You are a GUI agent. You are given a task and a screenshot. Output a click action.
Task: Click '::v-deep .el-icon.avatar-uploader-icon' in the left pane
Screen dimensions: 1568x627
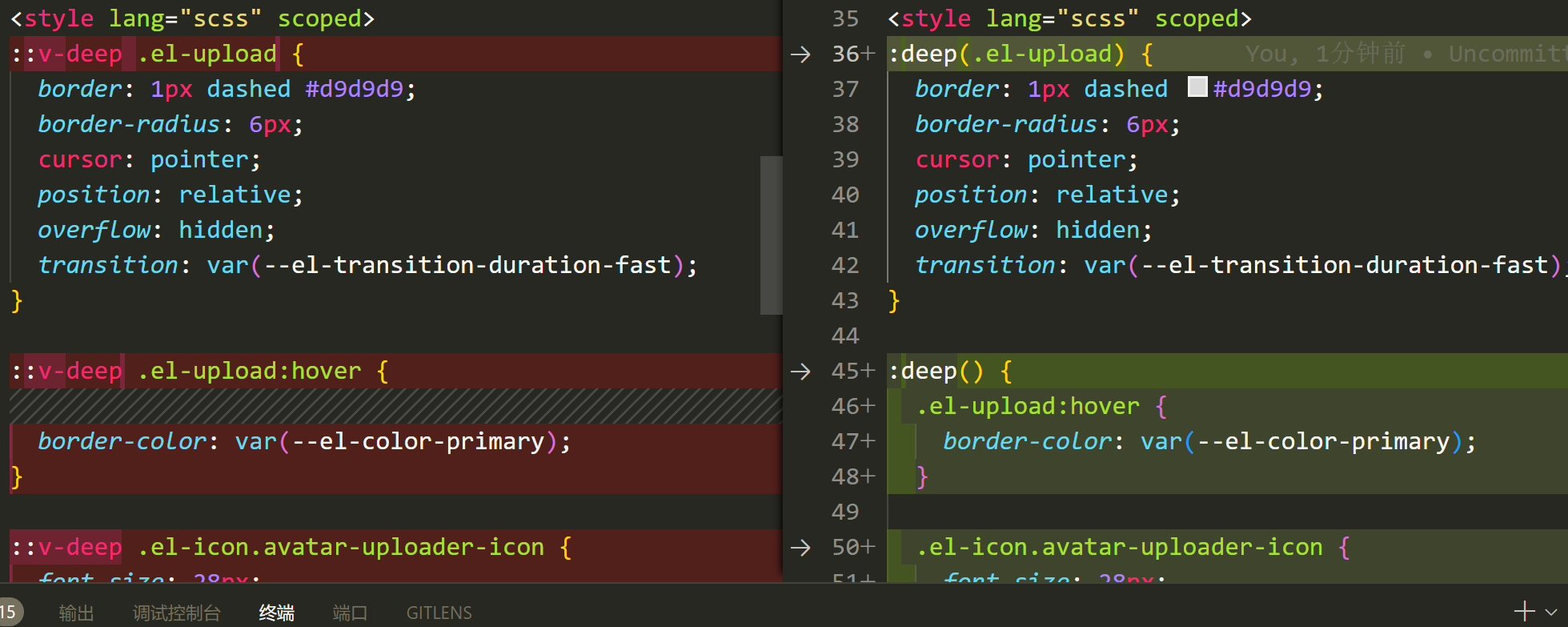278,548
